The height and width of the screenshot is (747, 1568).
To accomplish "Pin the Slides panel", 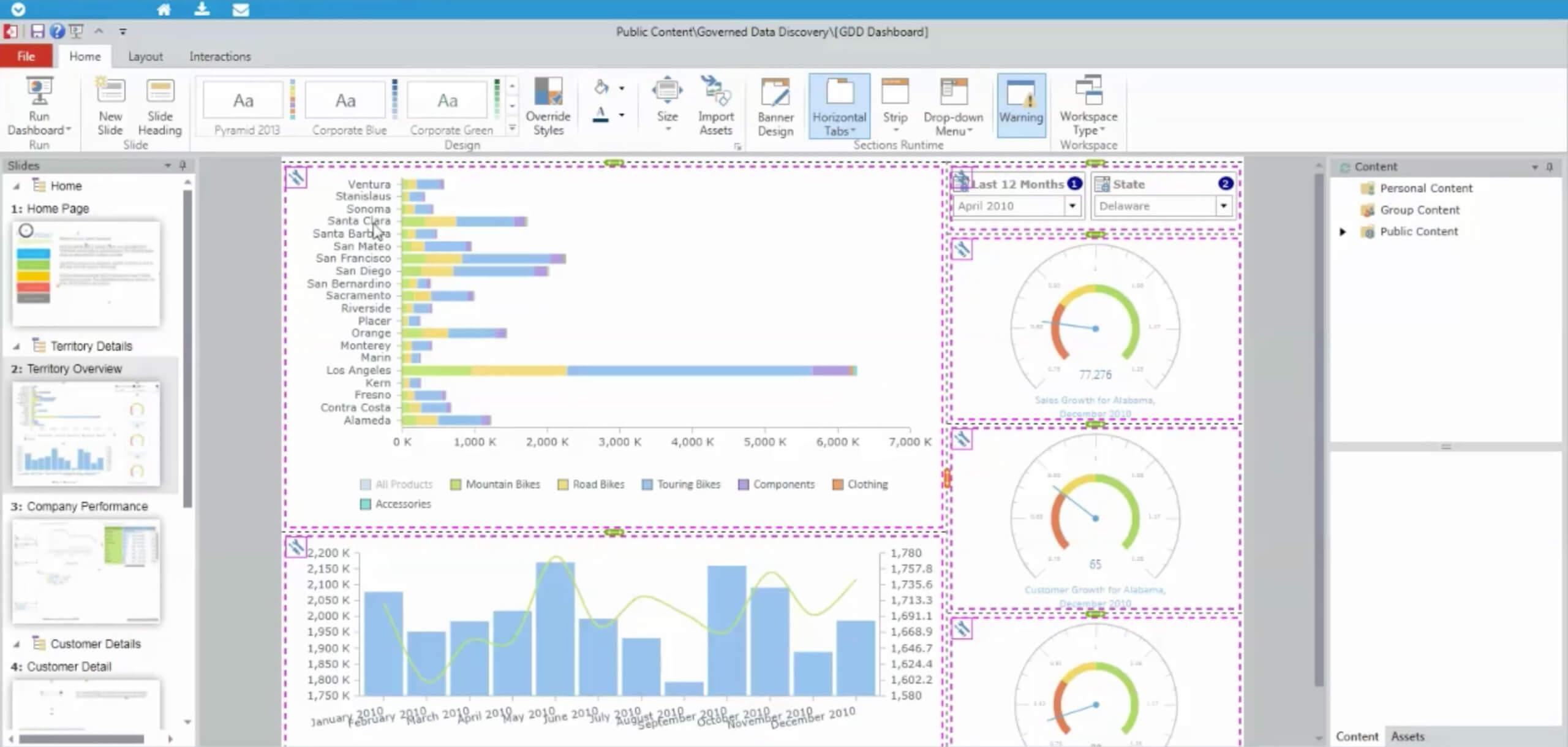I will point(183,165).
